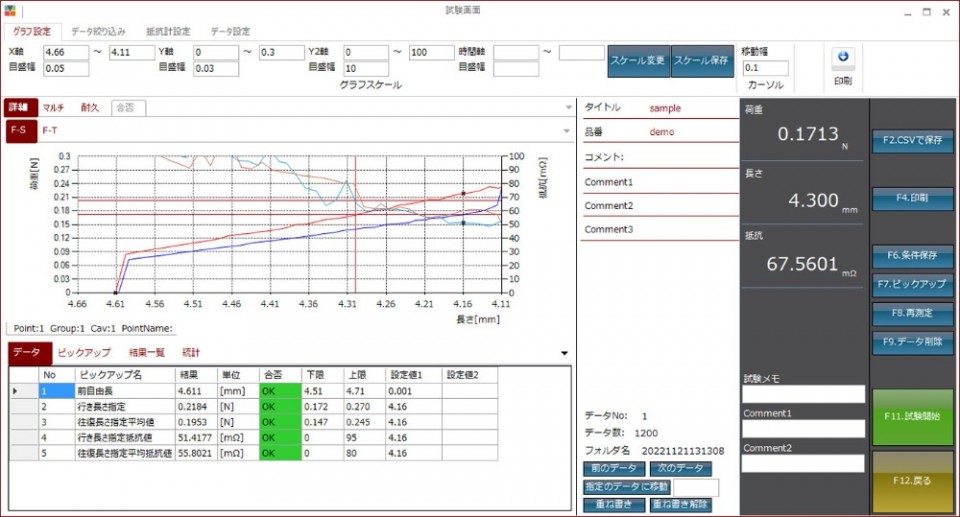
Task: Click the 重ね書き overlay button
Action: pos(613,505)
